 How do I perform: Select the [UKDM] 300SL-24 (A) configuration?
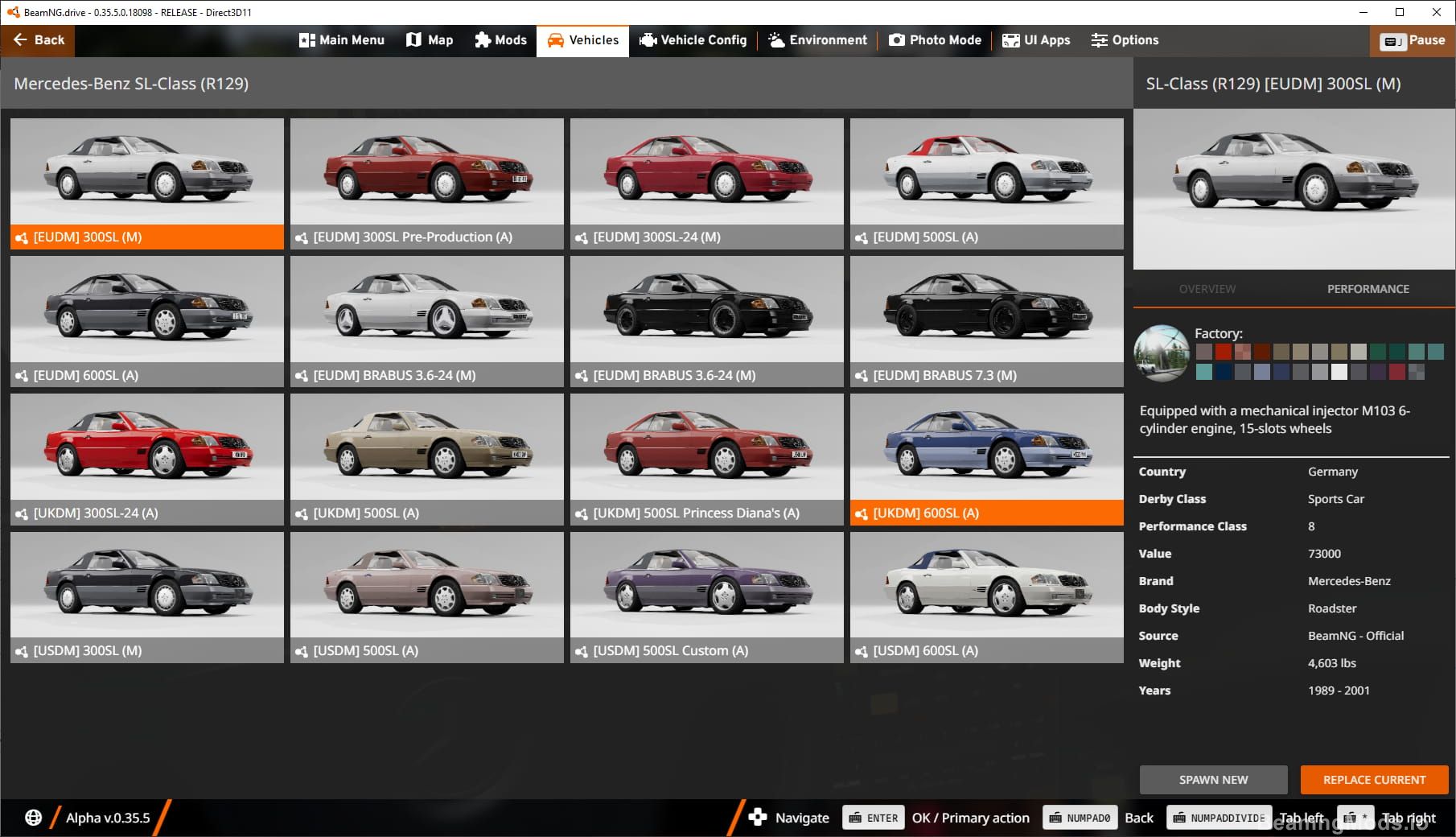(x=147, y=460)
